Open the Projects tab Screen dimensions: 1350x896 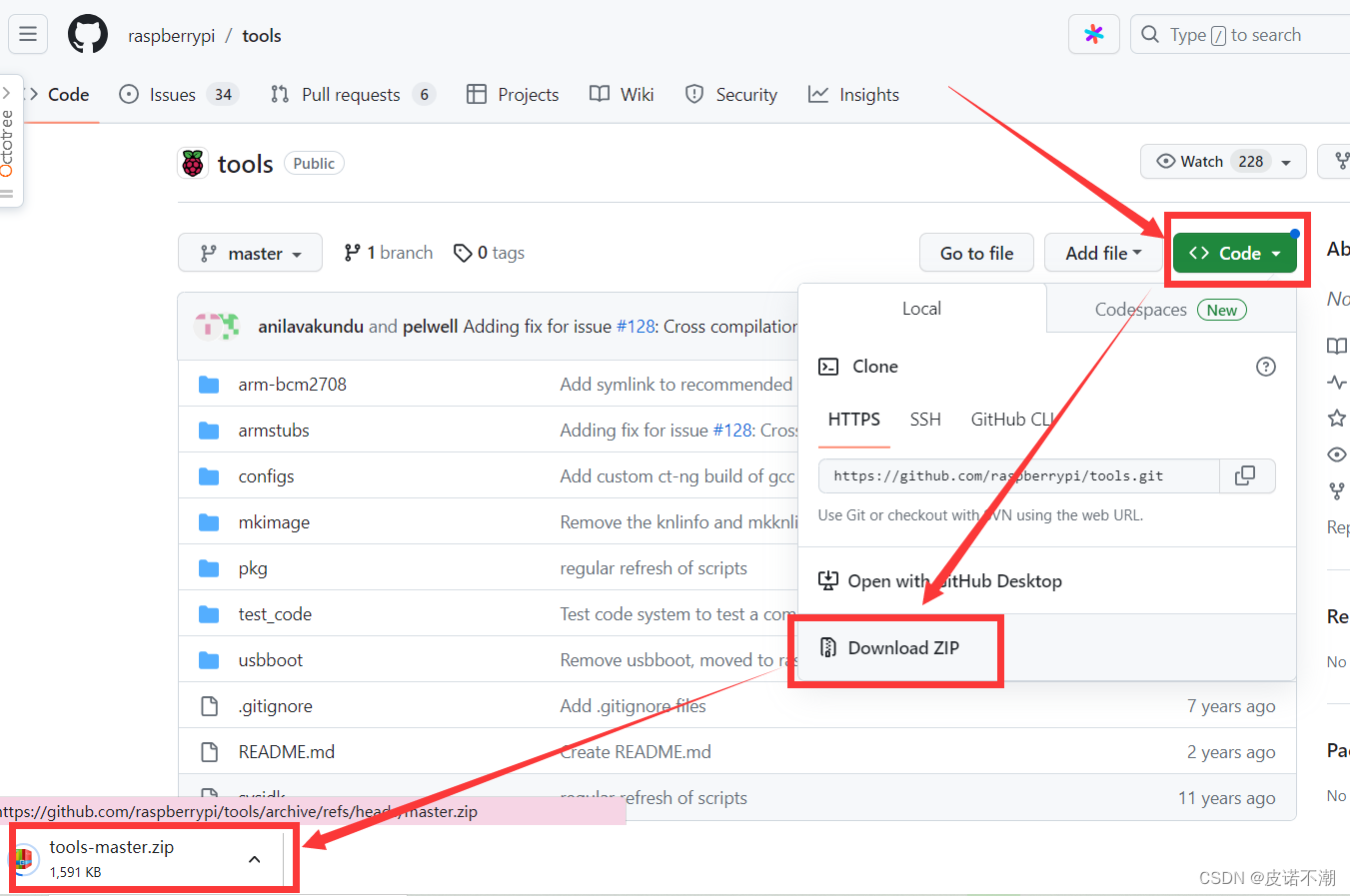[x=513, y=95]
